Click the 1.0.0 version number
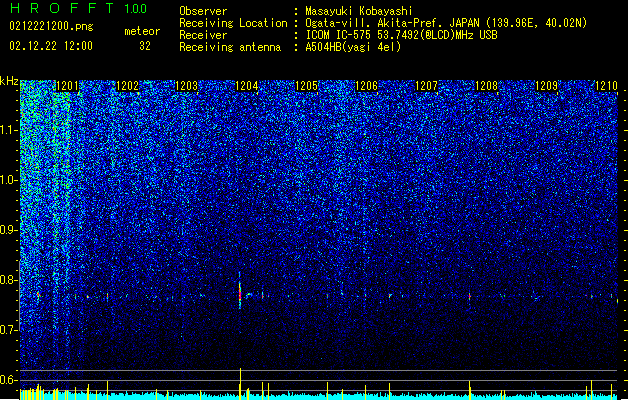Image resolution: width=629 pixels, height=400 pixels. 136,9
